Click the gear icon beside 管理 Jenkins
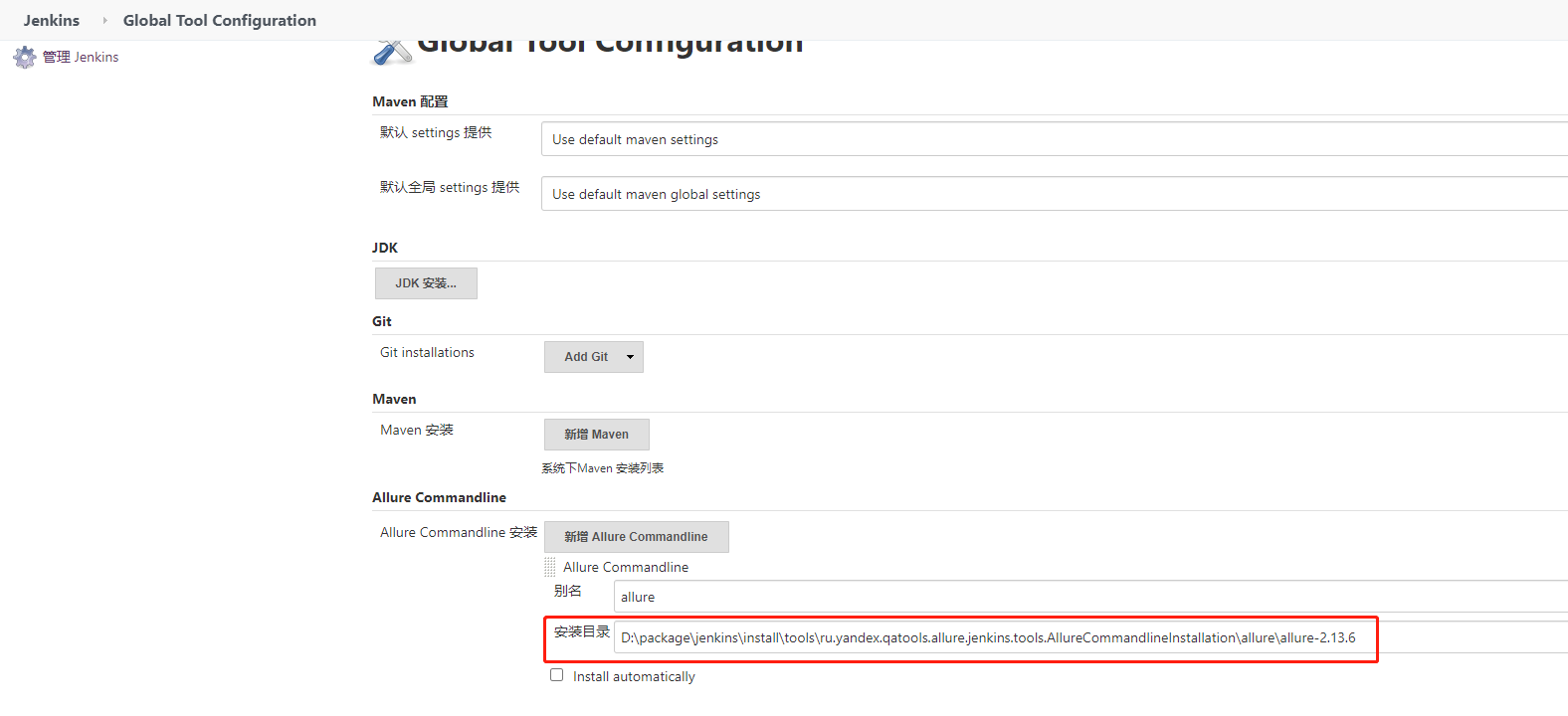 point(25,58)
